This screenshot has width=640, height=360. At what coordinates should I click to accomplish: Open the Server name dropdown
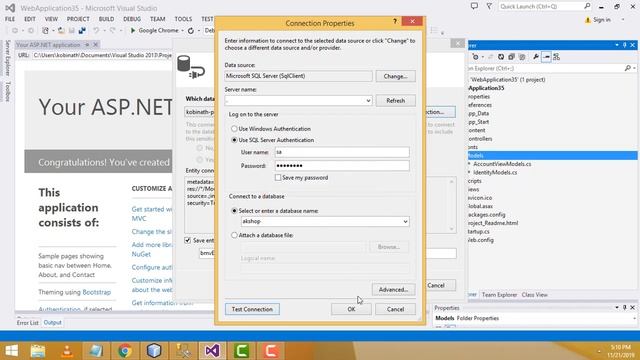pos(368,100)
